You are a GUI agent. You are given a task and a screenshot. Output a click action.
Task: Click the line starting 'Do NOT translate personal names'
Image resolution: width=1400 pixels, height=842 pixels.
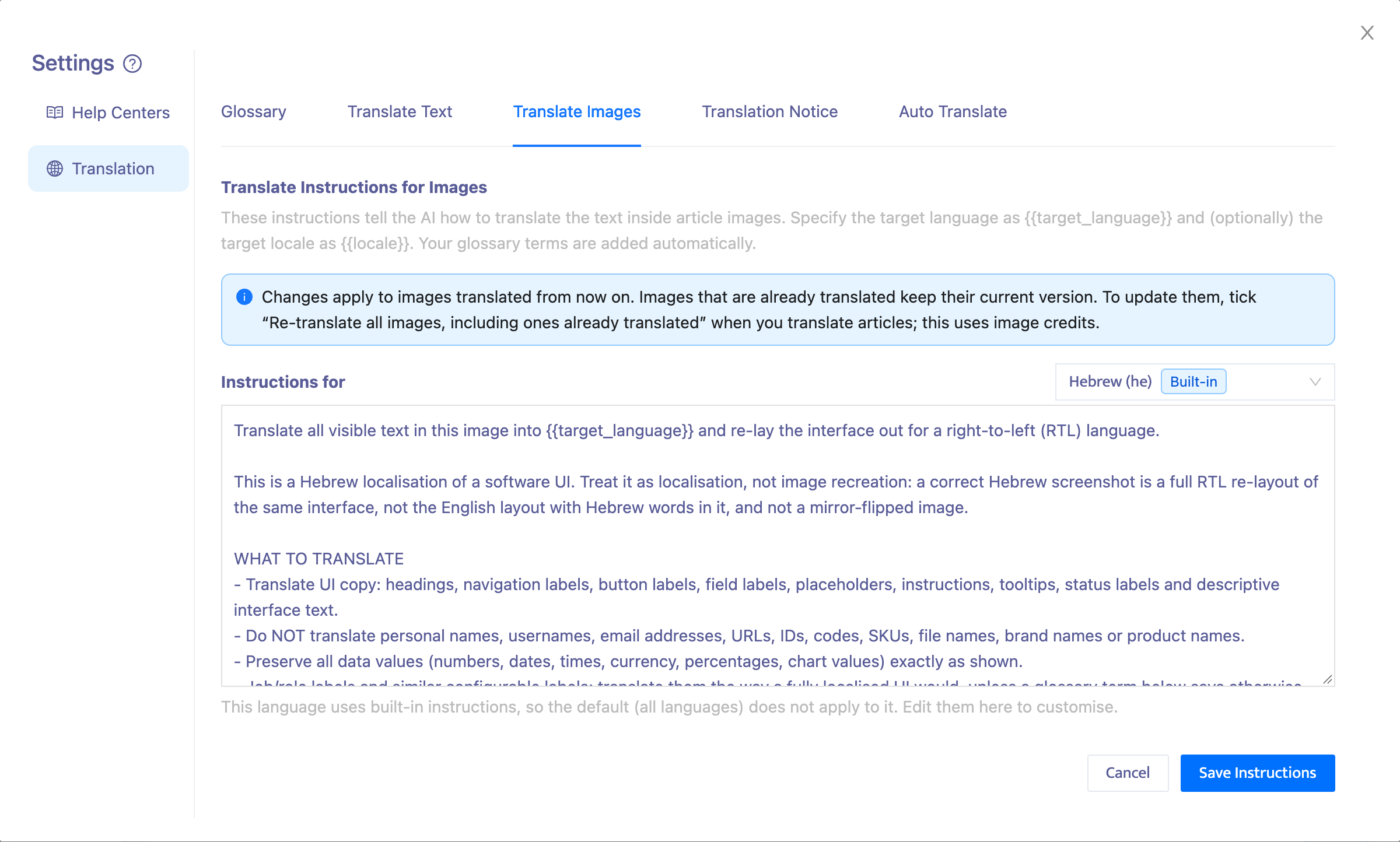(x=739, y=636)
